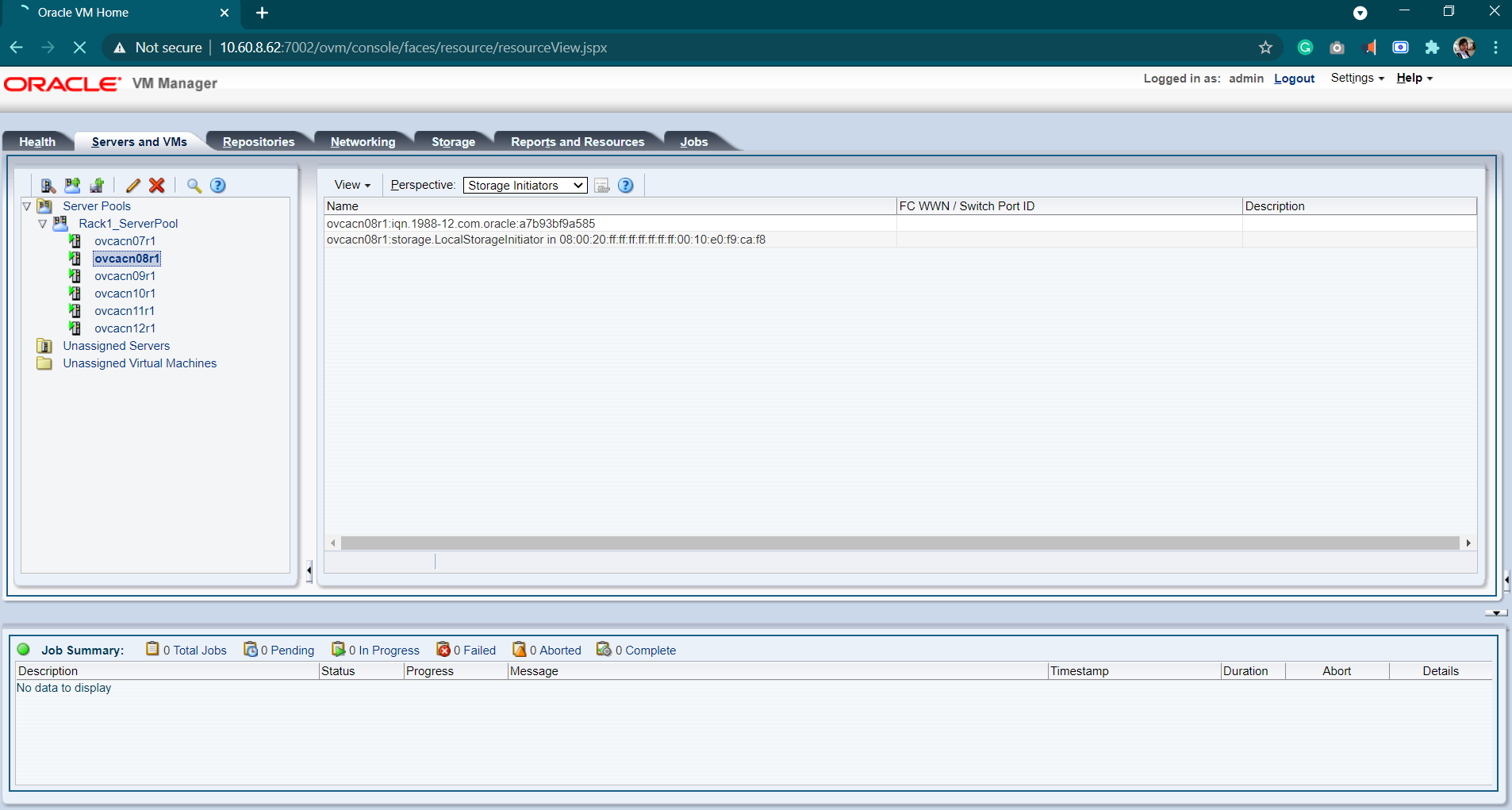Select the highlighted ovcacn08r1 server

(x=127, y=259)
